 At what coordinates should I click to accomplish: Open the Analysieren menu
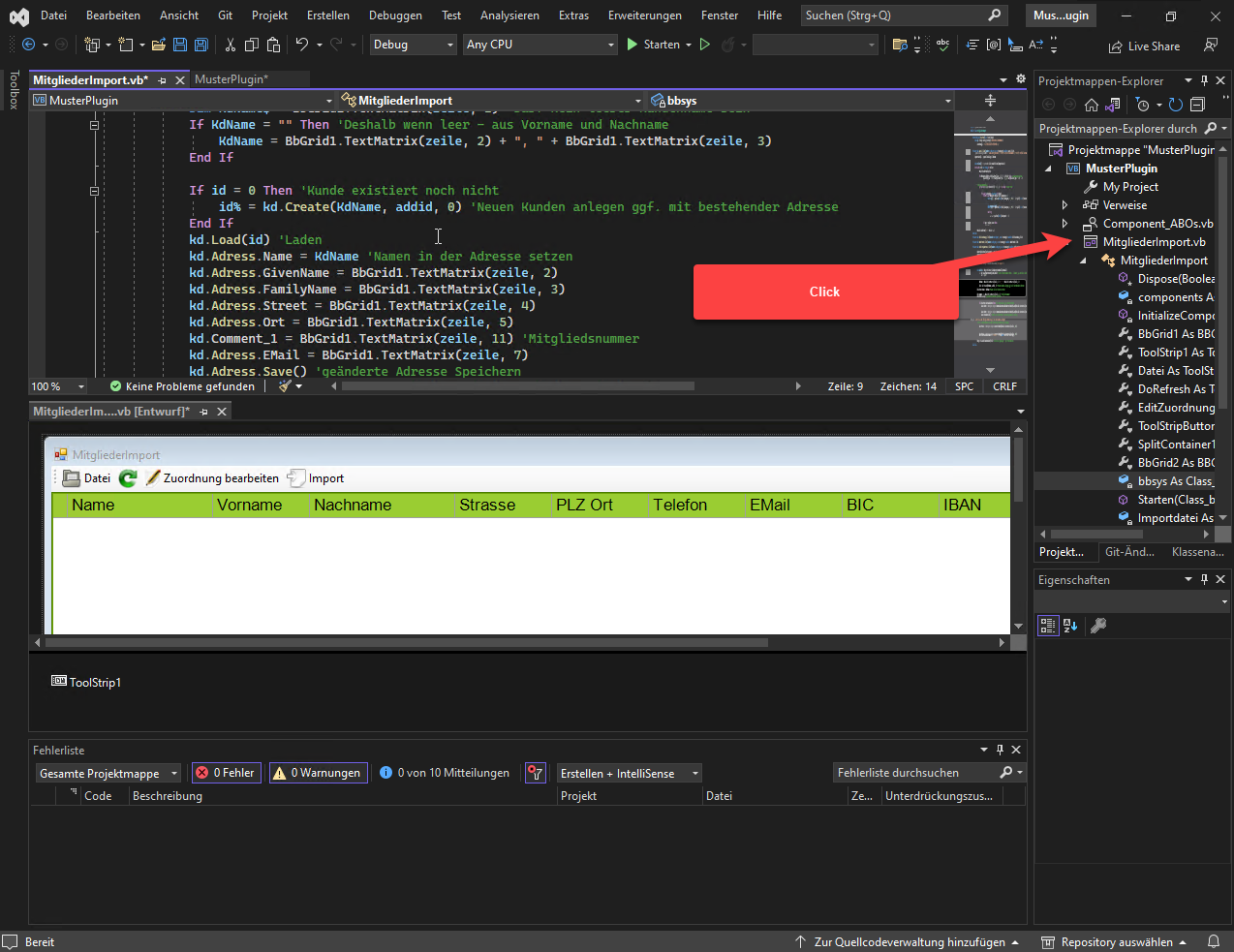pyautogui.click(x=509, y=15)
